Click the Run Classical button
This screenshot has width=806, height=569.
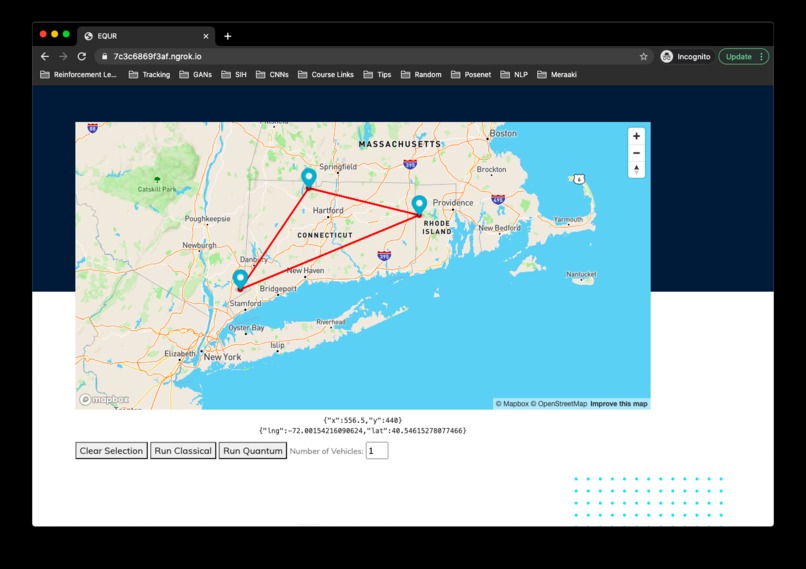(x=183, y=451)
